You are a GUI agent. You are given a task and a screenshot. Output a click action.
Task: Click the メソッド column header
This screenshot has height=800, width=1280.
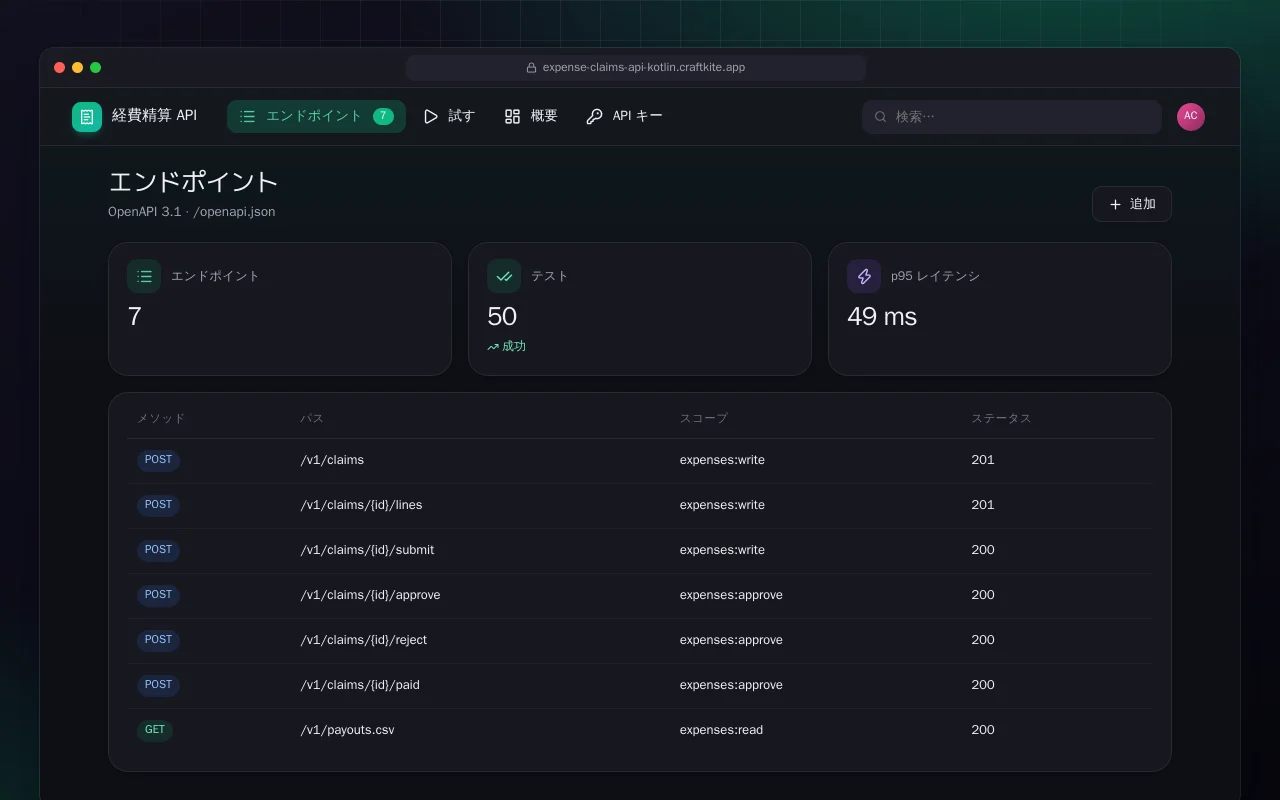(x=161, y=418)
